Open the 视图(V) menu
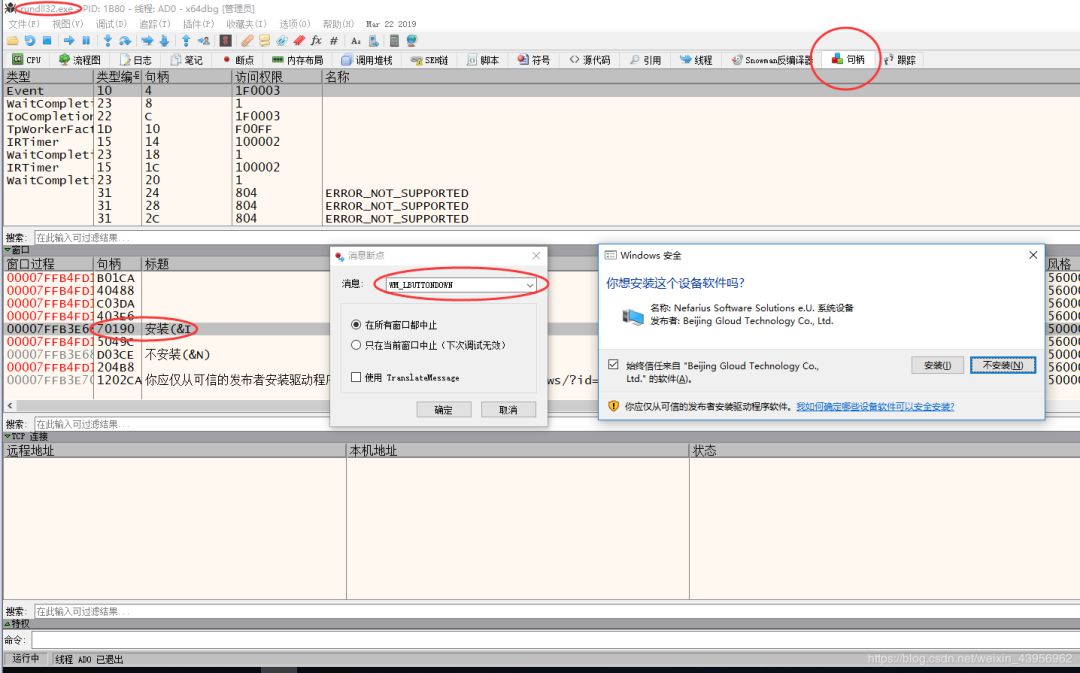Image resolution: width=1080 pixels, height=673 pixels. point(68,23)
